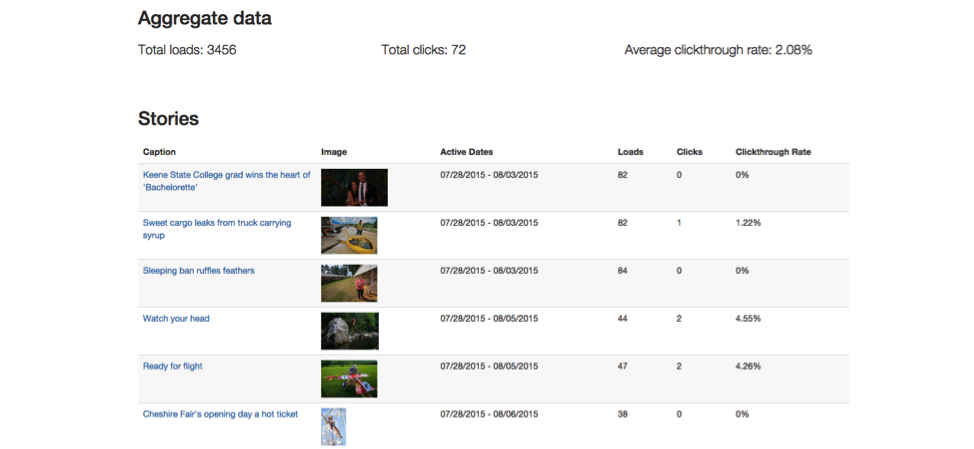
Task: Click the Image column header
Action: 334,152
